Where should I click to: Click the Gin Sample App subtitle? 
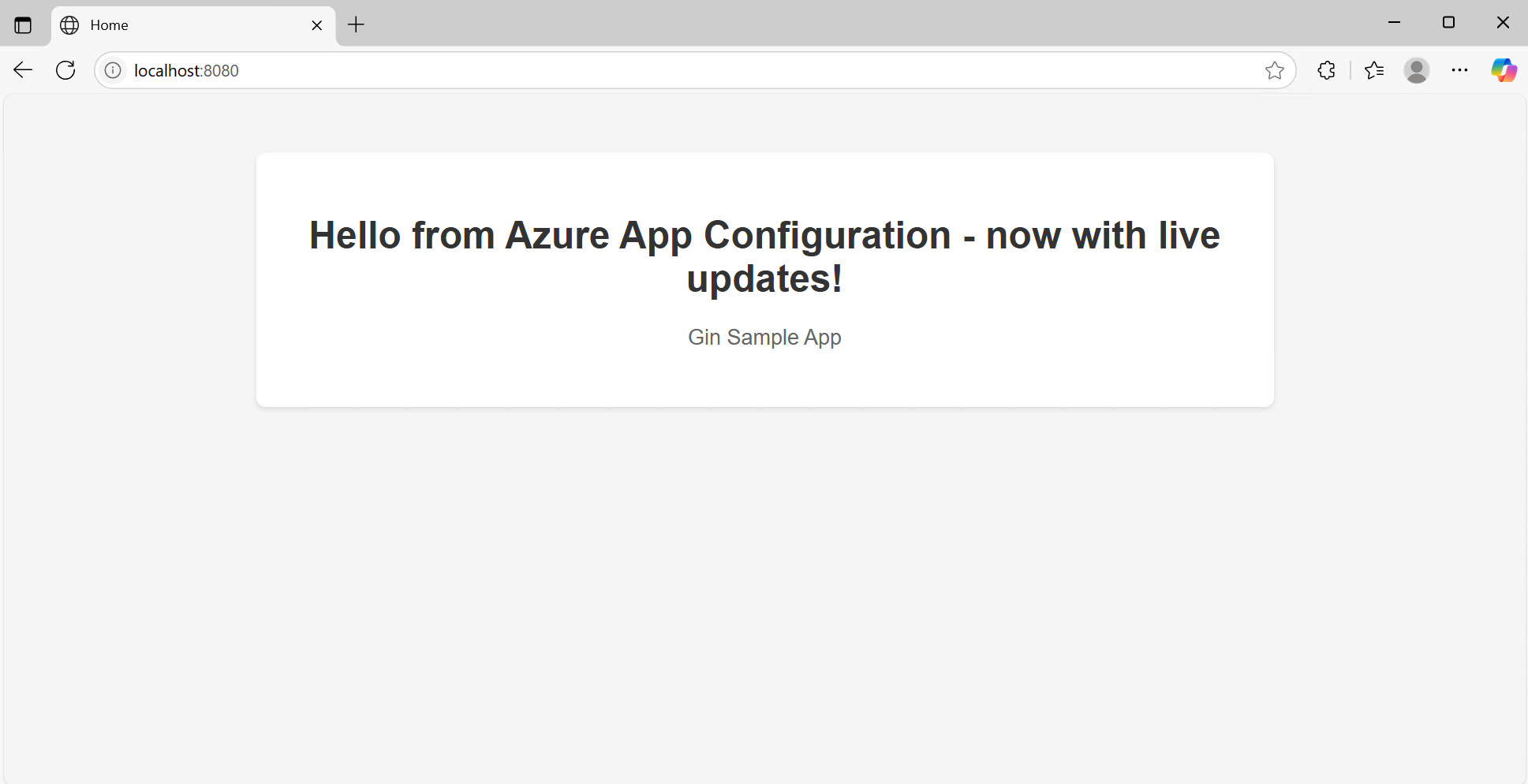(x=764, y=337)
